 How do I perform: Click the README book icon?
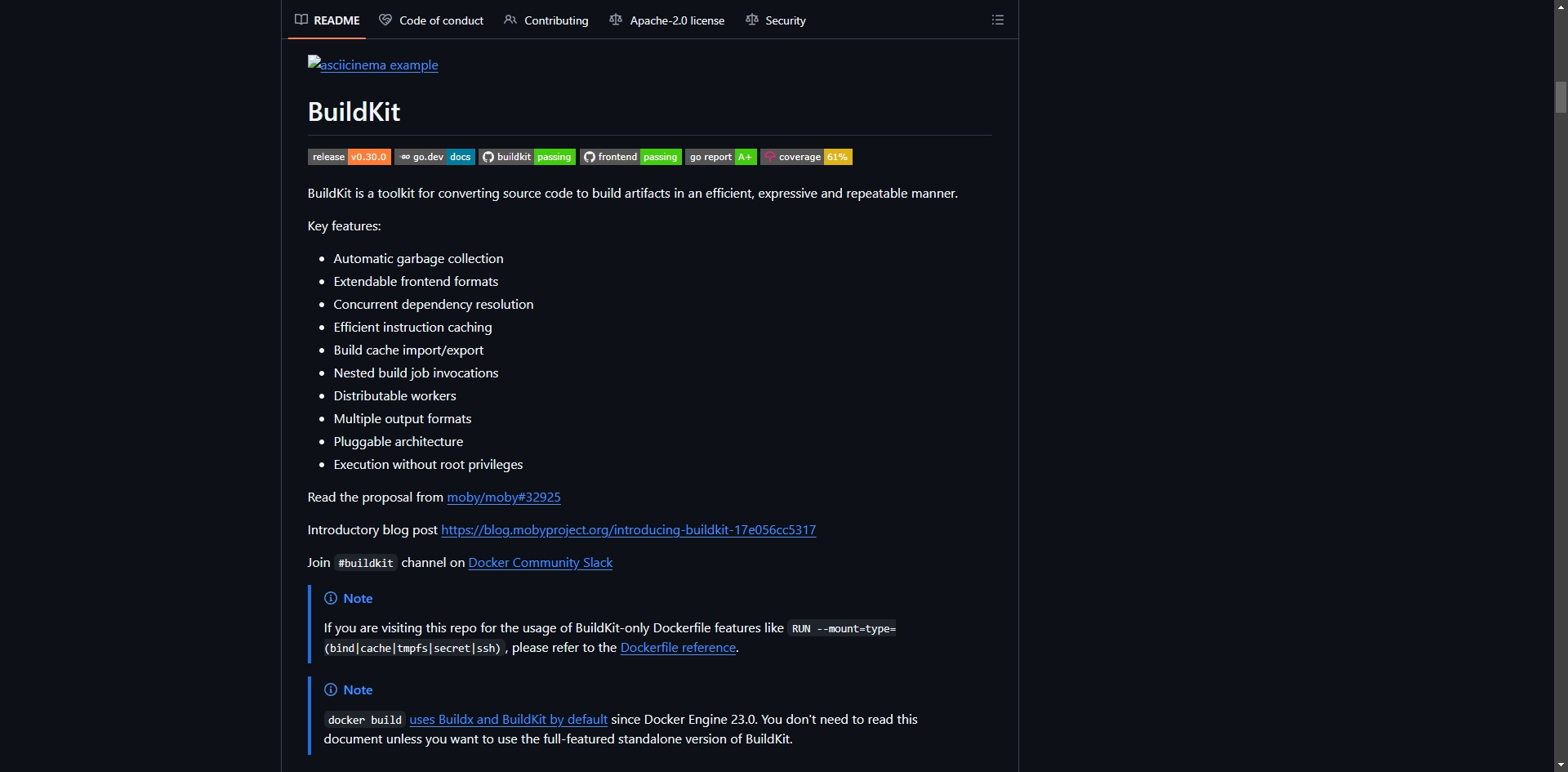301,20
